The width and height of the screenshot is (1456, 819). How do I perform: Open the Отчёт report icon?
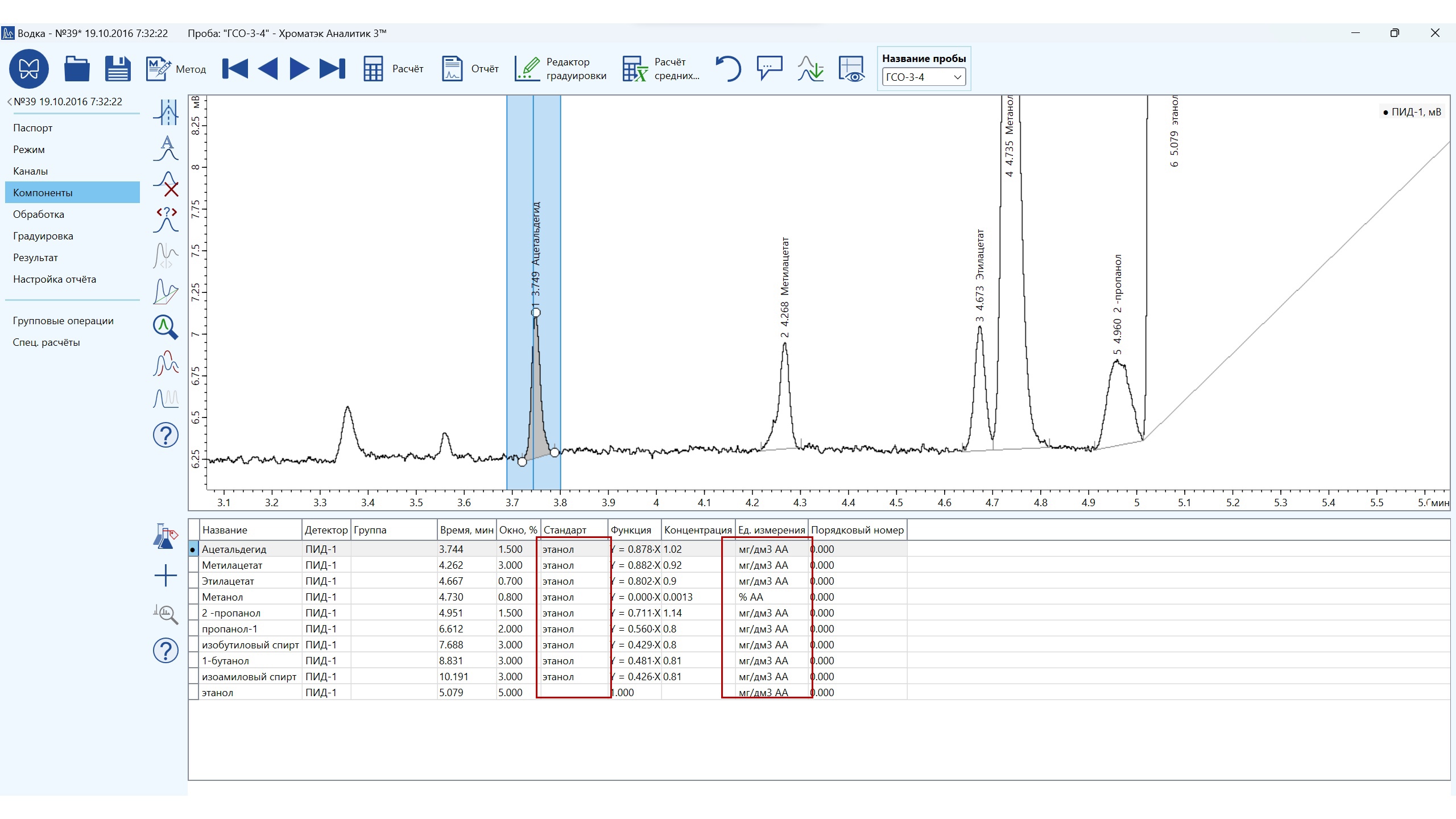[452, 69]
